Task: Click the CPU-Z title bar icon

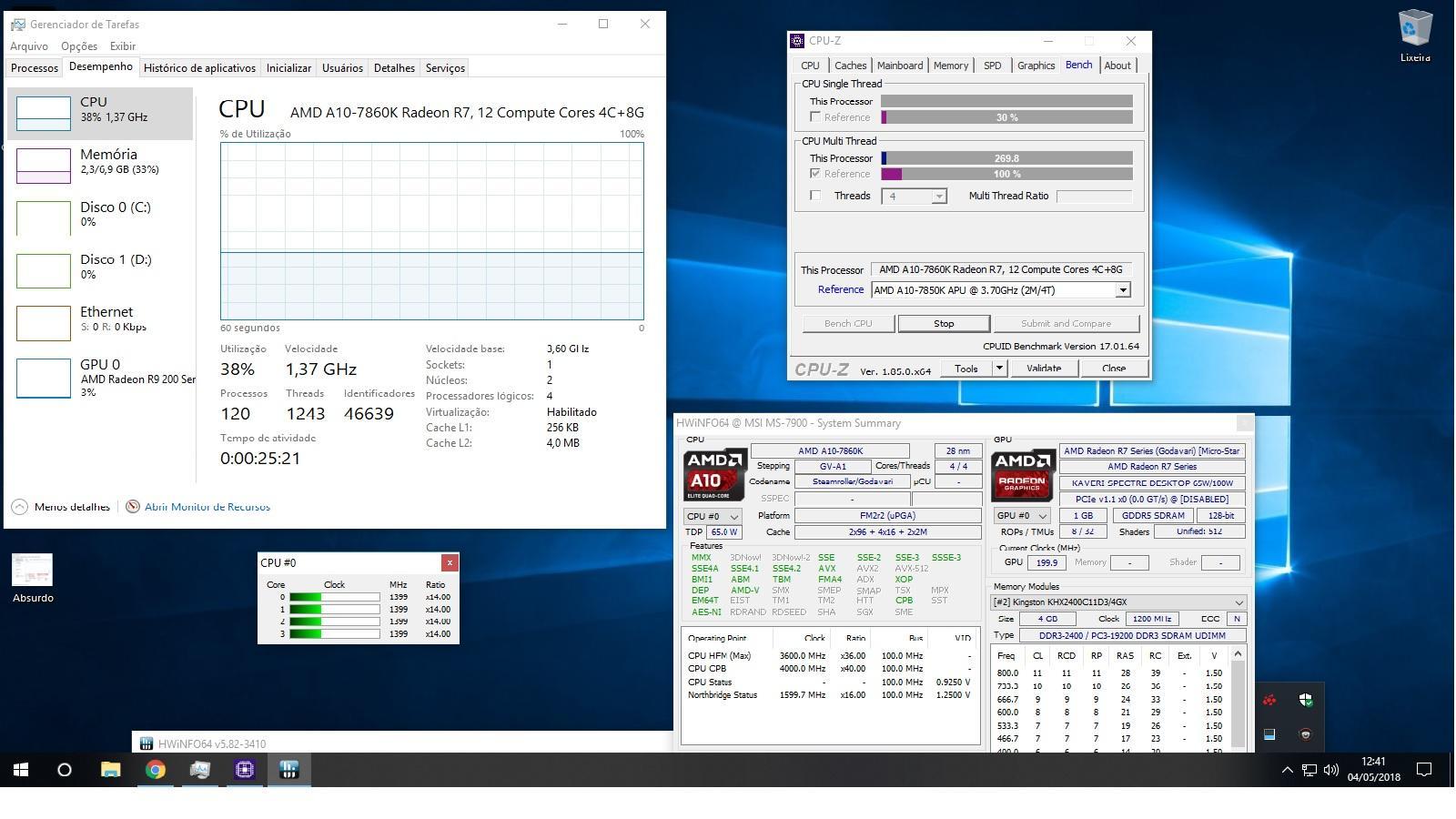Action: (x=797, y=40)
